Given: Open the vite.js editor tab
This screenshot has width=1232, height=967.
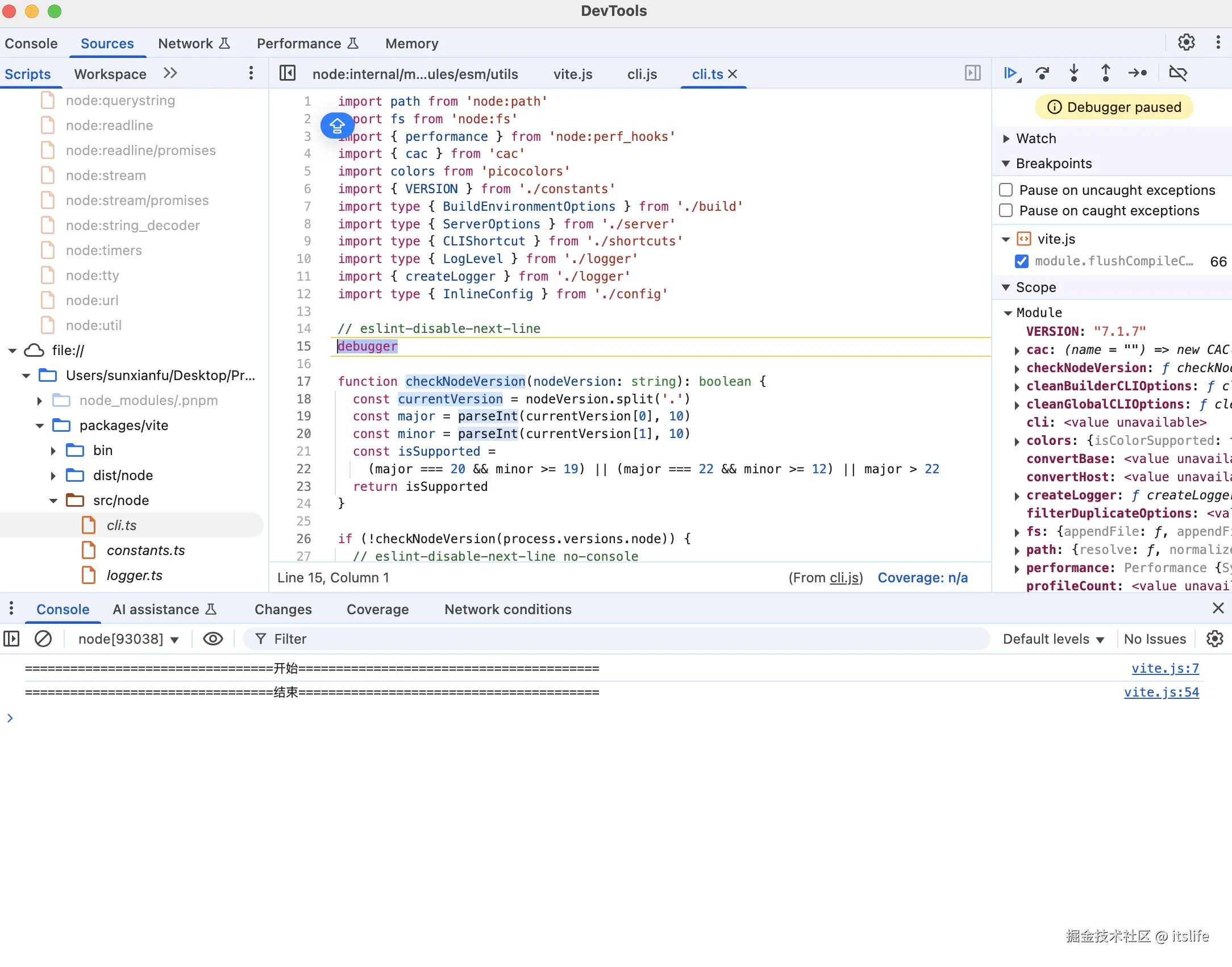Looking at the screenshot, I should pyautogui.click(x=572, y=74).
